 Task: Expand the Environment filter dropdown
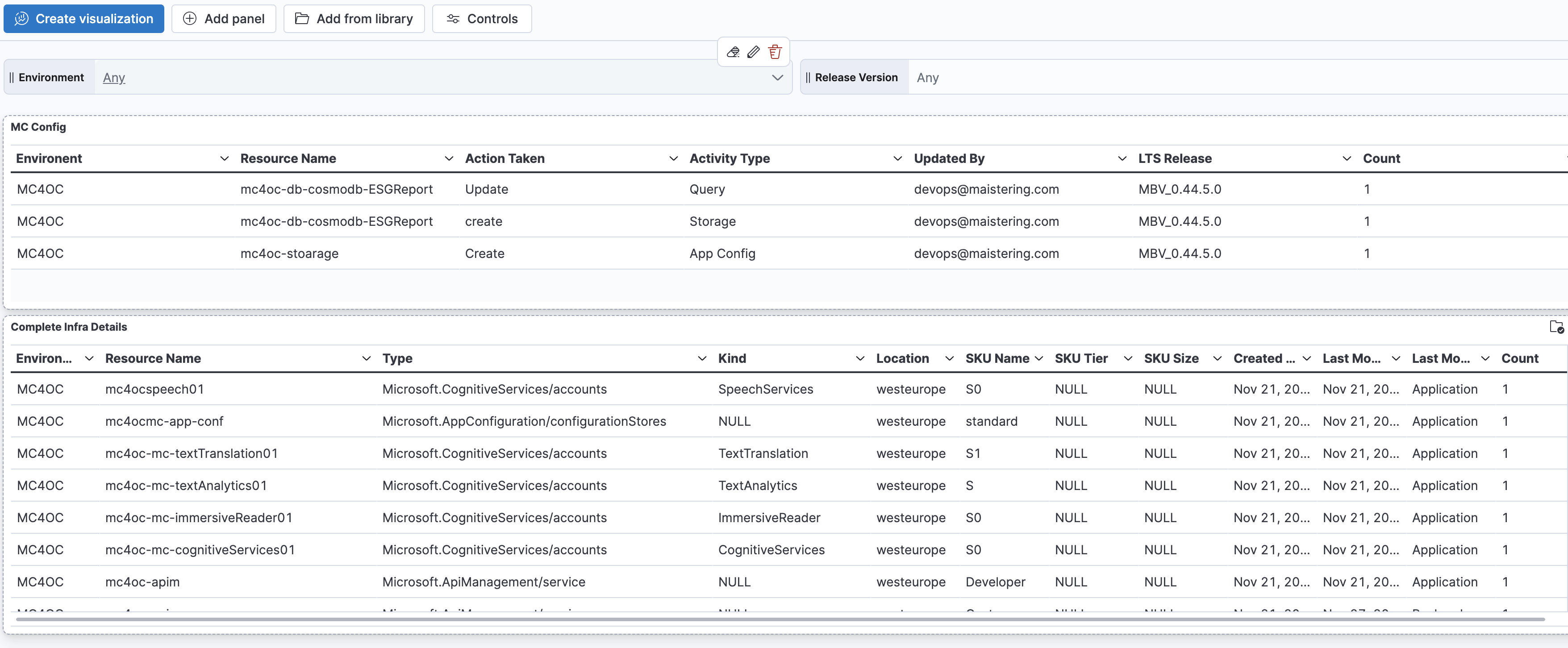(x=777, y=77)
